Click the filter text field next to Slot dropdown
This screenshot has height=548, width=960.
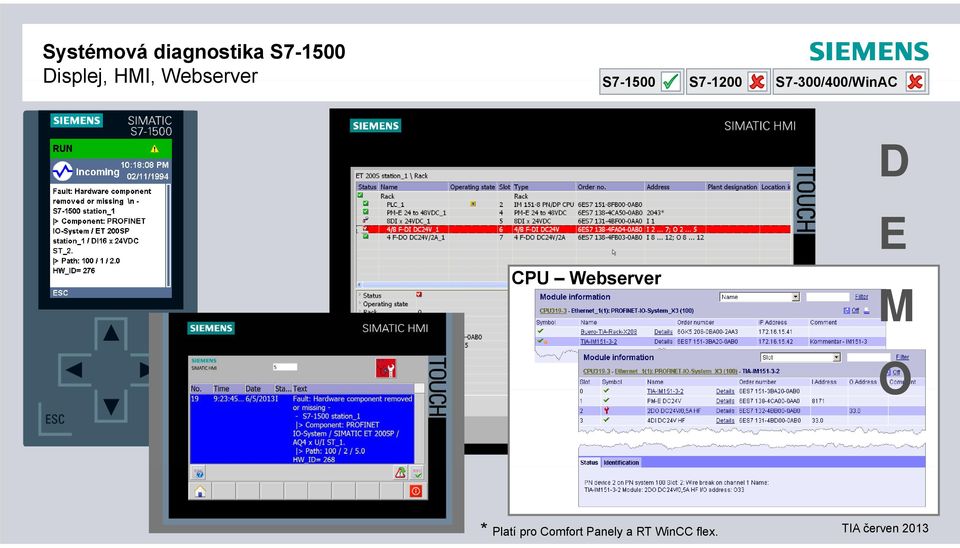(x=868, y=358)
